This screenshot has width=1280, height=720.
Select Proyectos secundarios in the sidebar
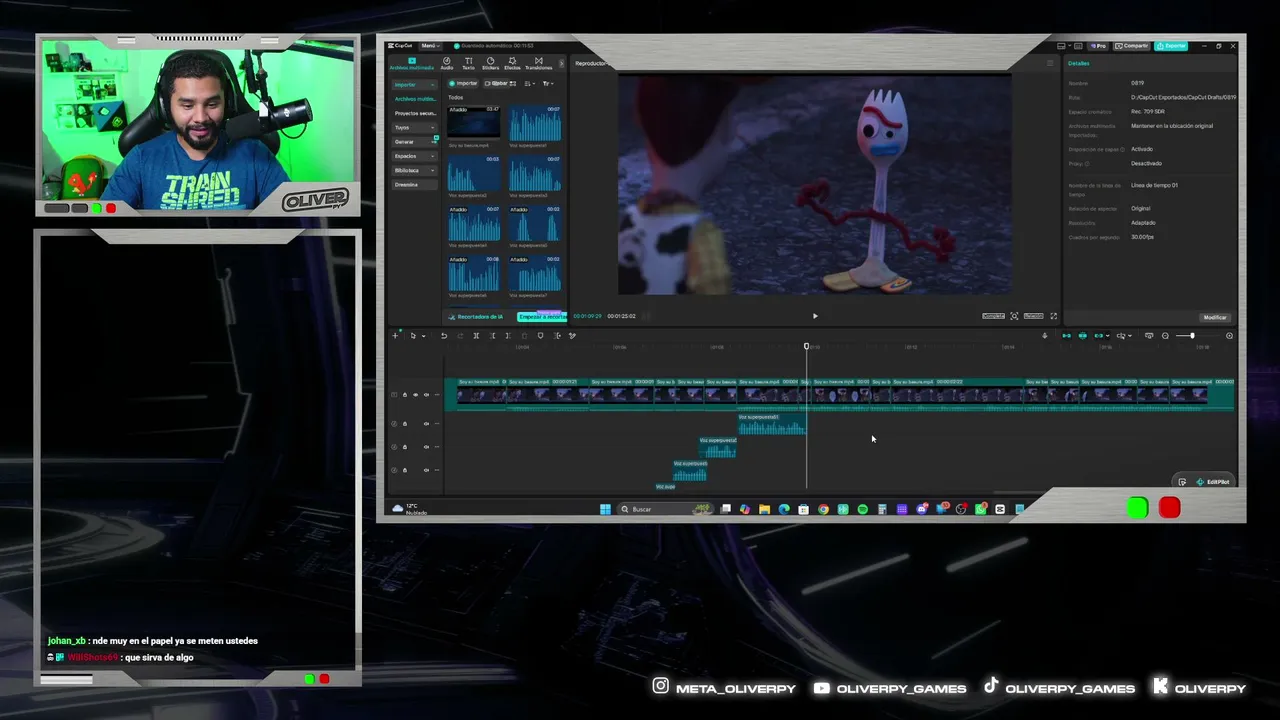pyautogui.click(x=414, y=113)
